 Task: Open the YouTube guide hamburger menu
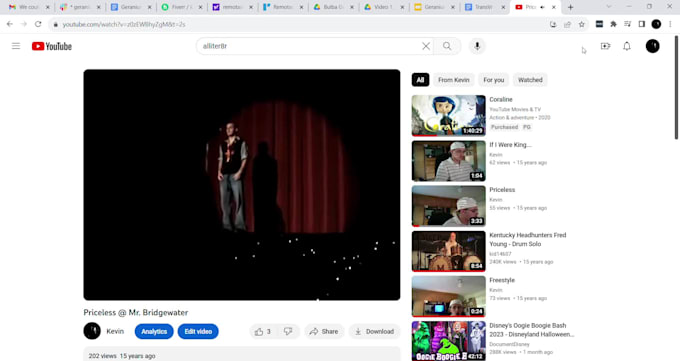click(16, 46)
